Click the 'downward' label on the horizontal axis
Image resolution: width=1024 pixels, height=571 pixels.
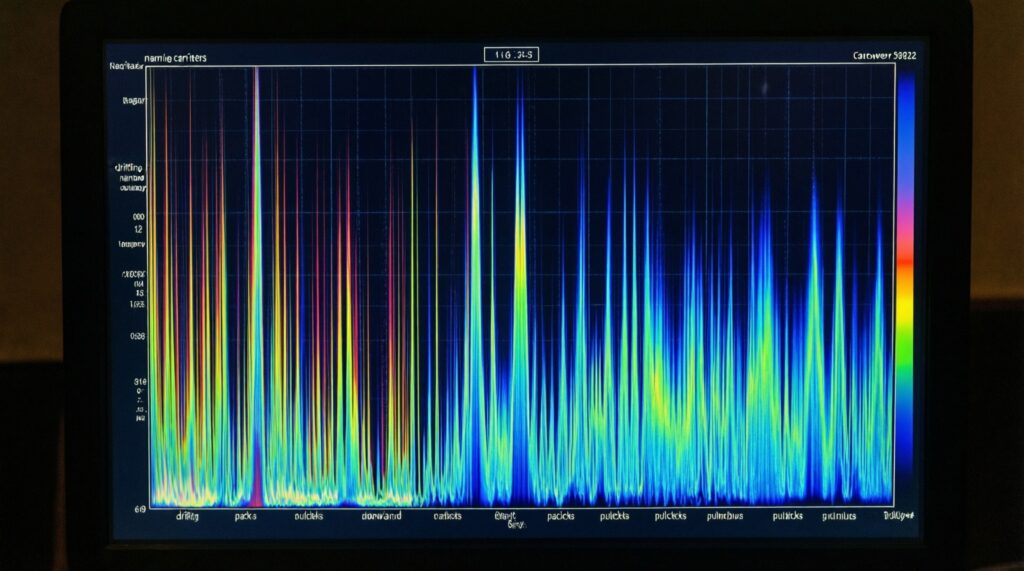pos(381,516)
